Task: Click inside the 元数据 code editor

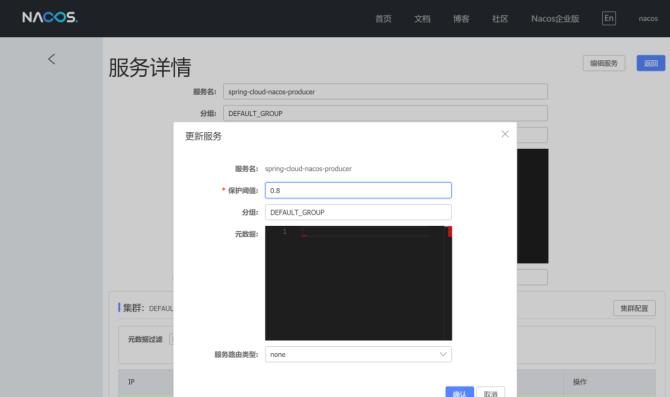Action: click(358, 283)
